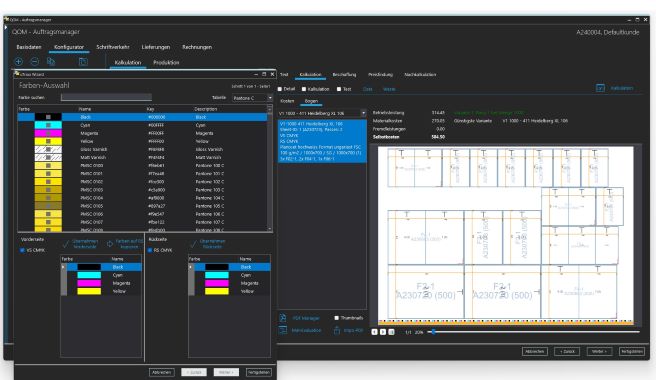Enable the Detail checkbox
This screenshot has width=656, height=380.
click(x=280, y=89)
